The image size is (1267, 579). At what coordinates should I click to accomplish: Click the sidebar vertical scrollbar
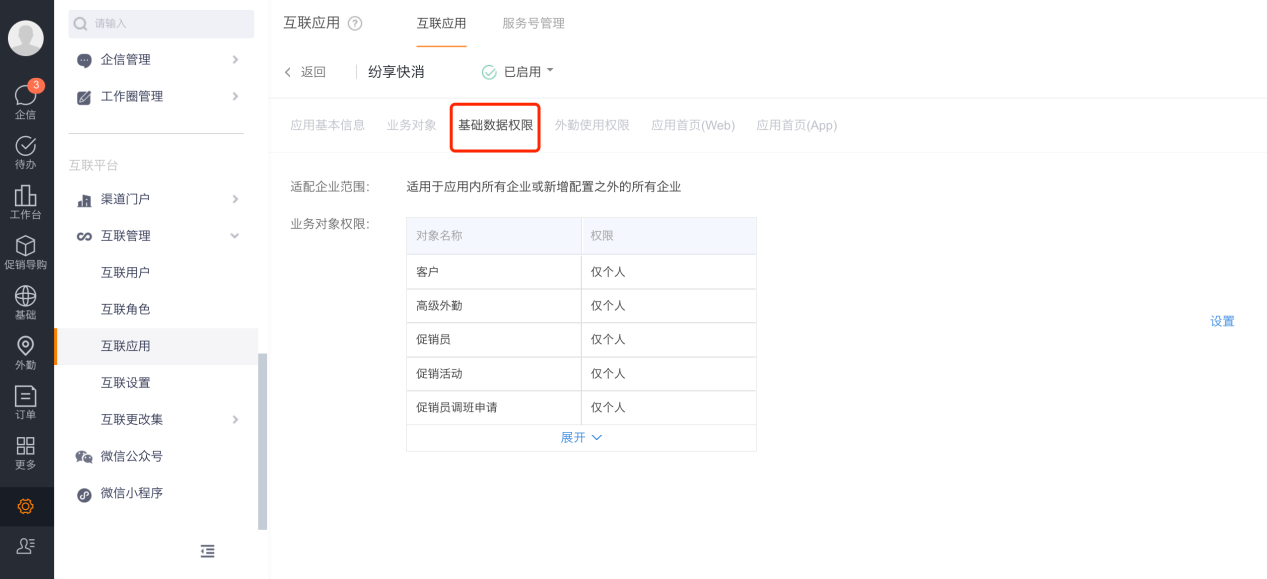(x=262, y=441)
